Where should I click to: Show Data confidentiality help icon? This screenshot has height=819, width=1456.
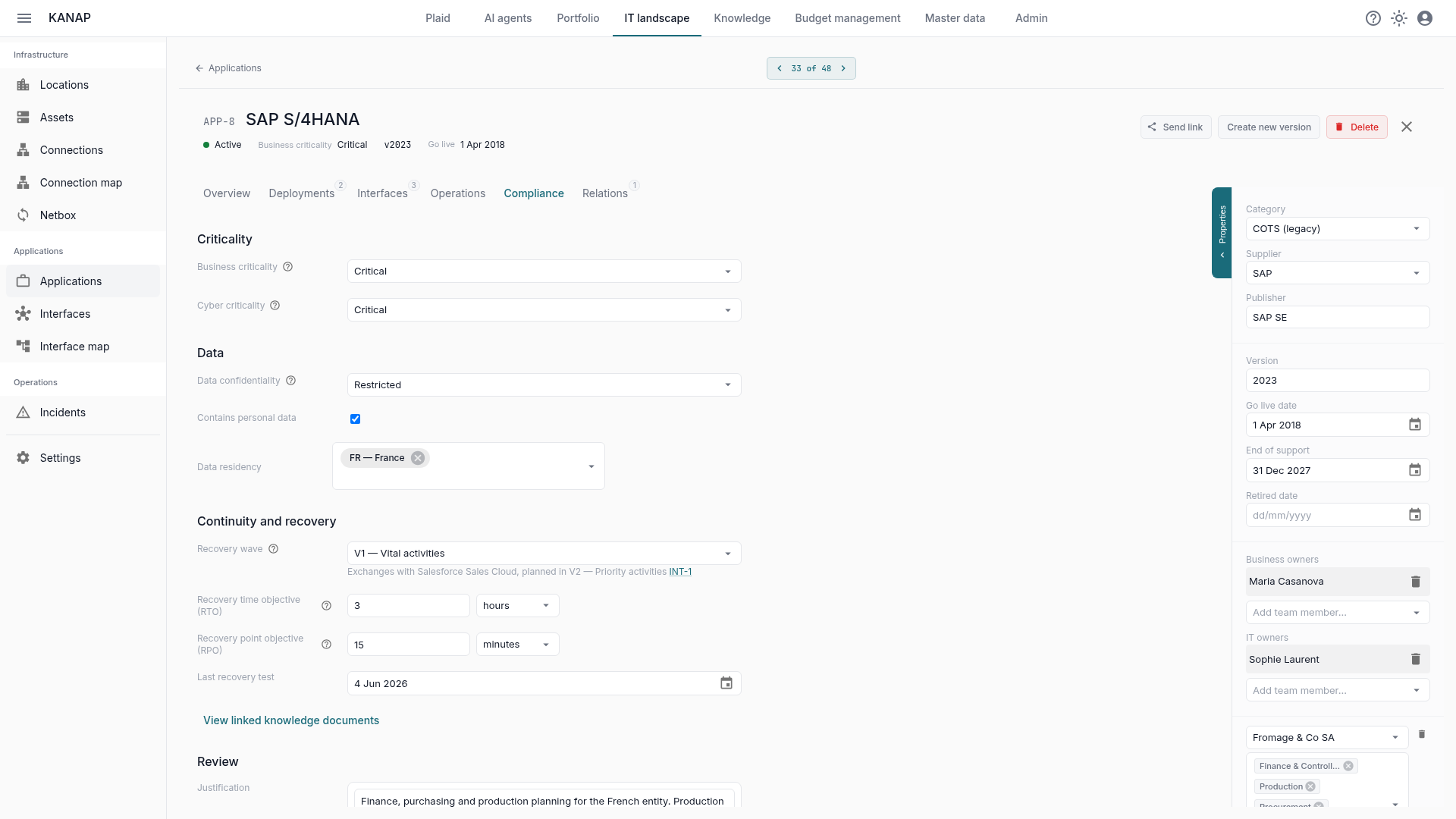[x=291, y=381]
